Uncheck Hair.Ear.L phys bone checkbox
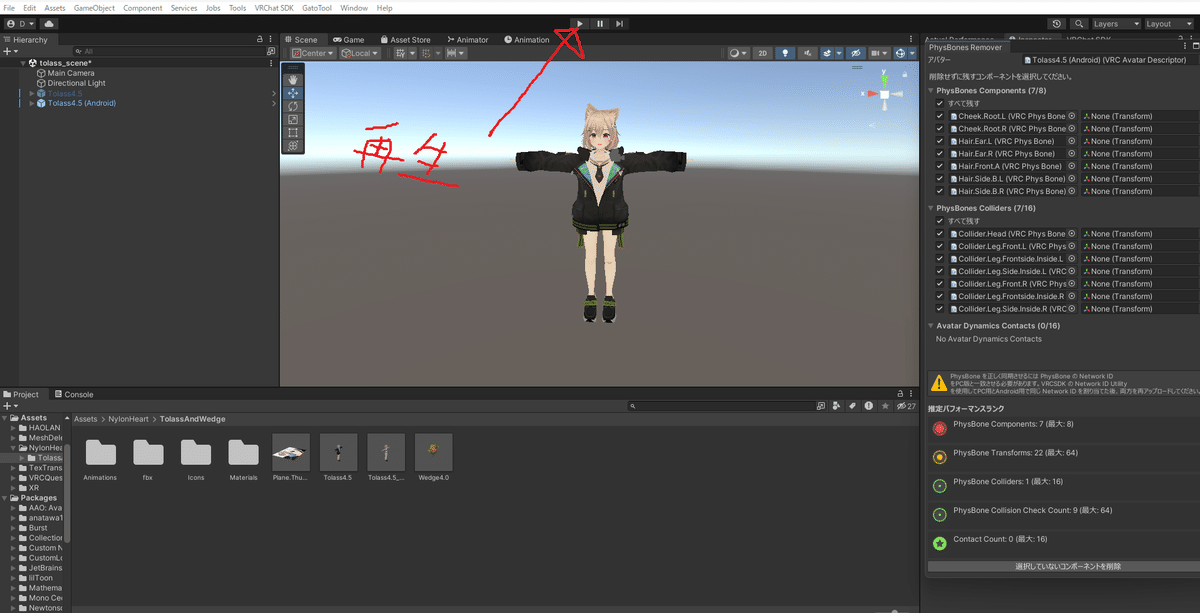Viewport: 1200px width, 613px height. tap(939, 141)
